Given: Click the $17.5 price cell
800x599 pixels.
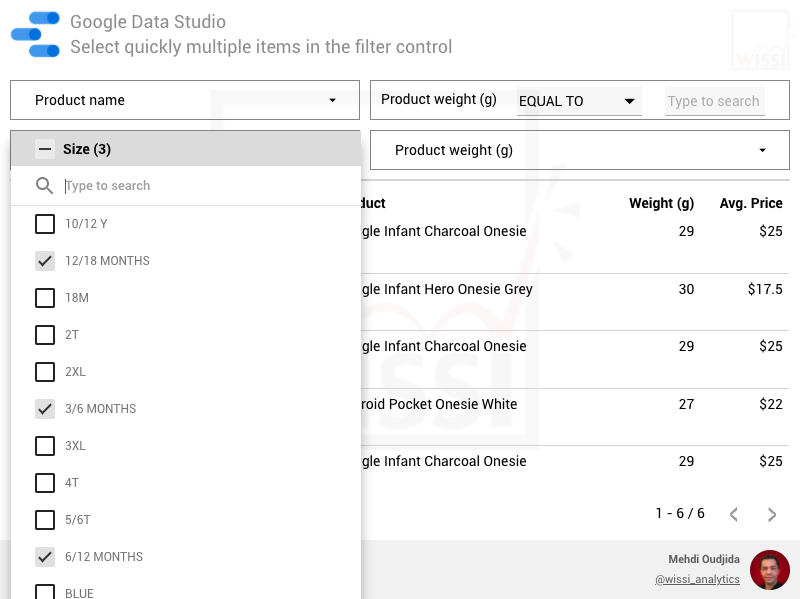Looking at the screenshot, I should (765, 289).
